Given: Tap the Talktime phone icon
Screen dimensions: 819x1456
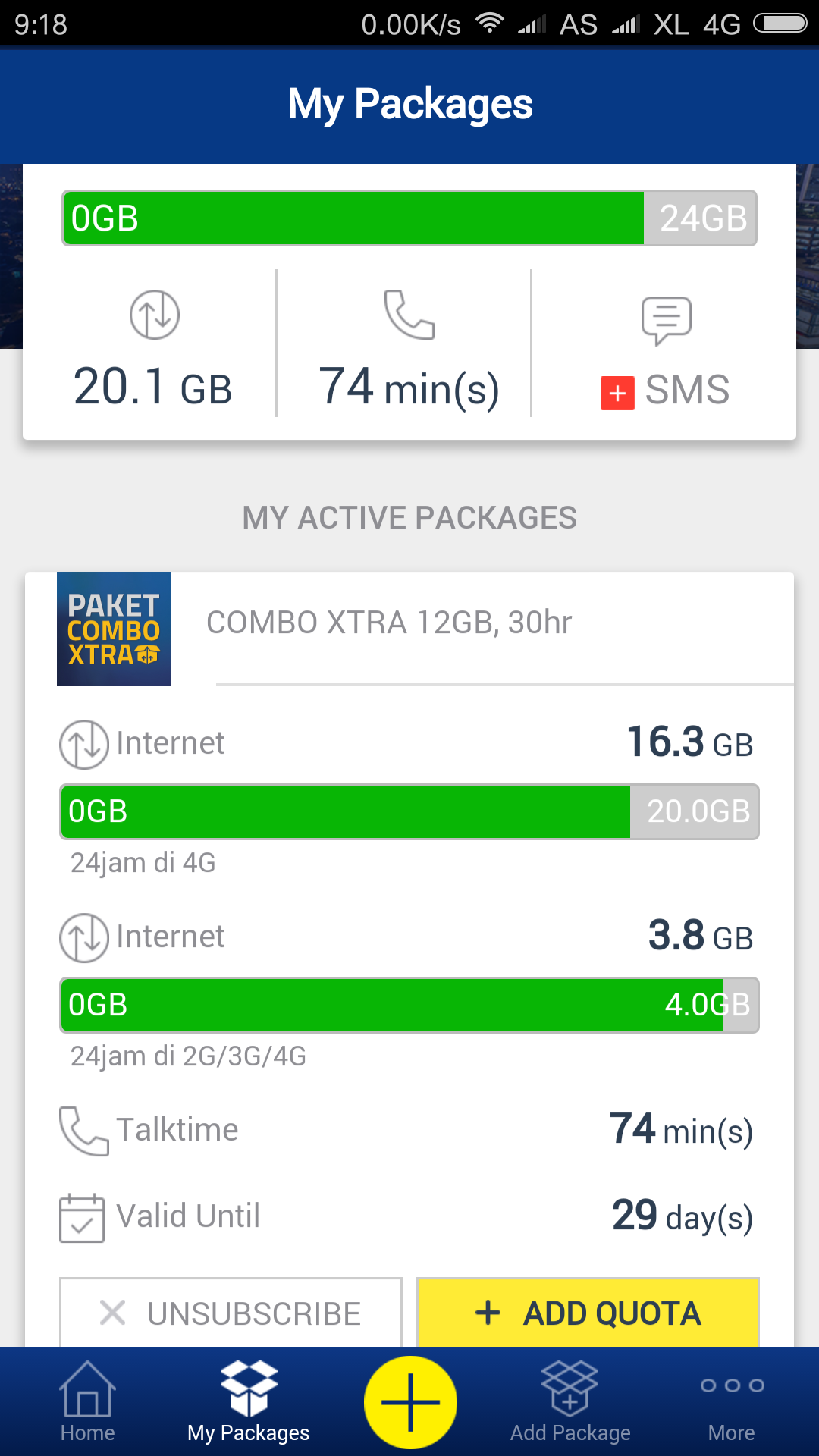Looking at the screenshot, I should pos(83,1131).
